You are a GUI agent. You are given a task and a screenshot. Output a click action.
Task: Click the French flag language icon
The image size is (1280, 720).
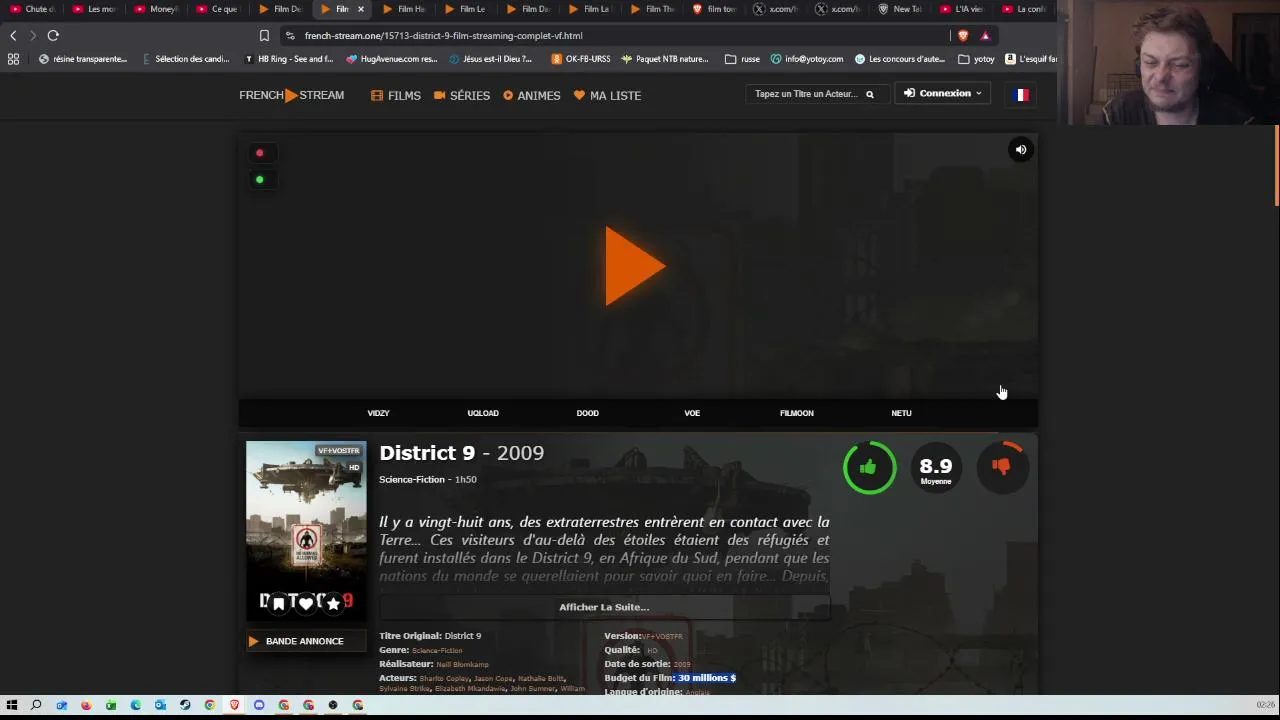(1021, 94)
